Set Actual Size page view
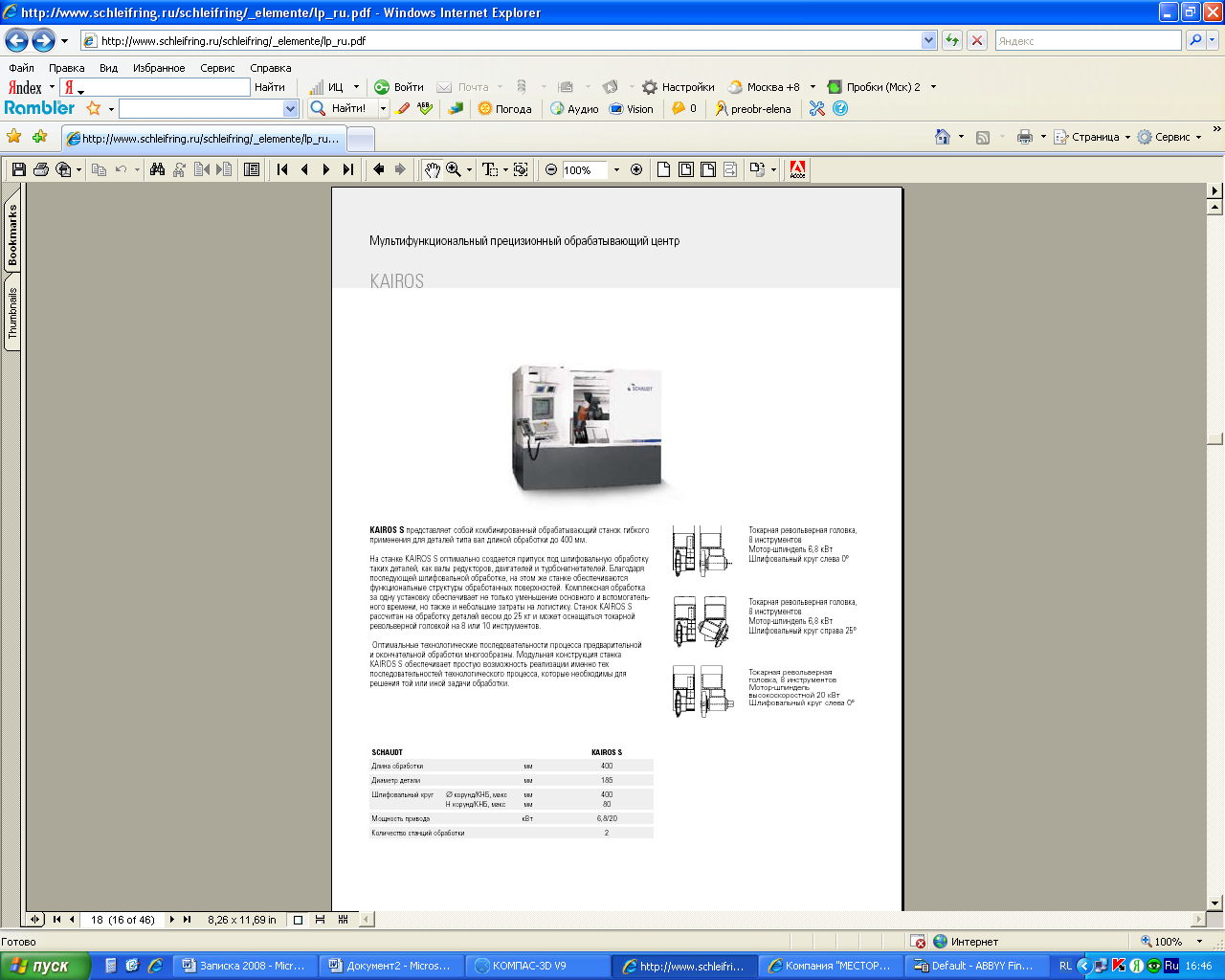Screen dimensions: 1225x980 (663, 169)
